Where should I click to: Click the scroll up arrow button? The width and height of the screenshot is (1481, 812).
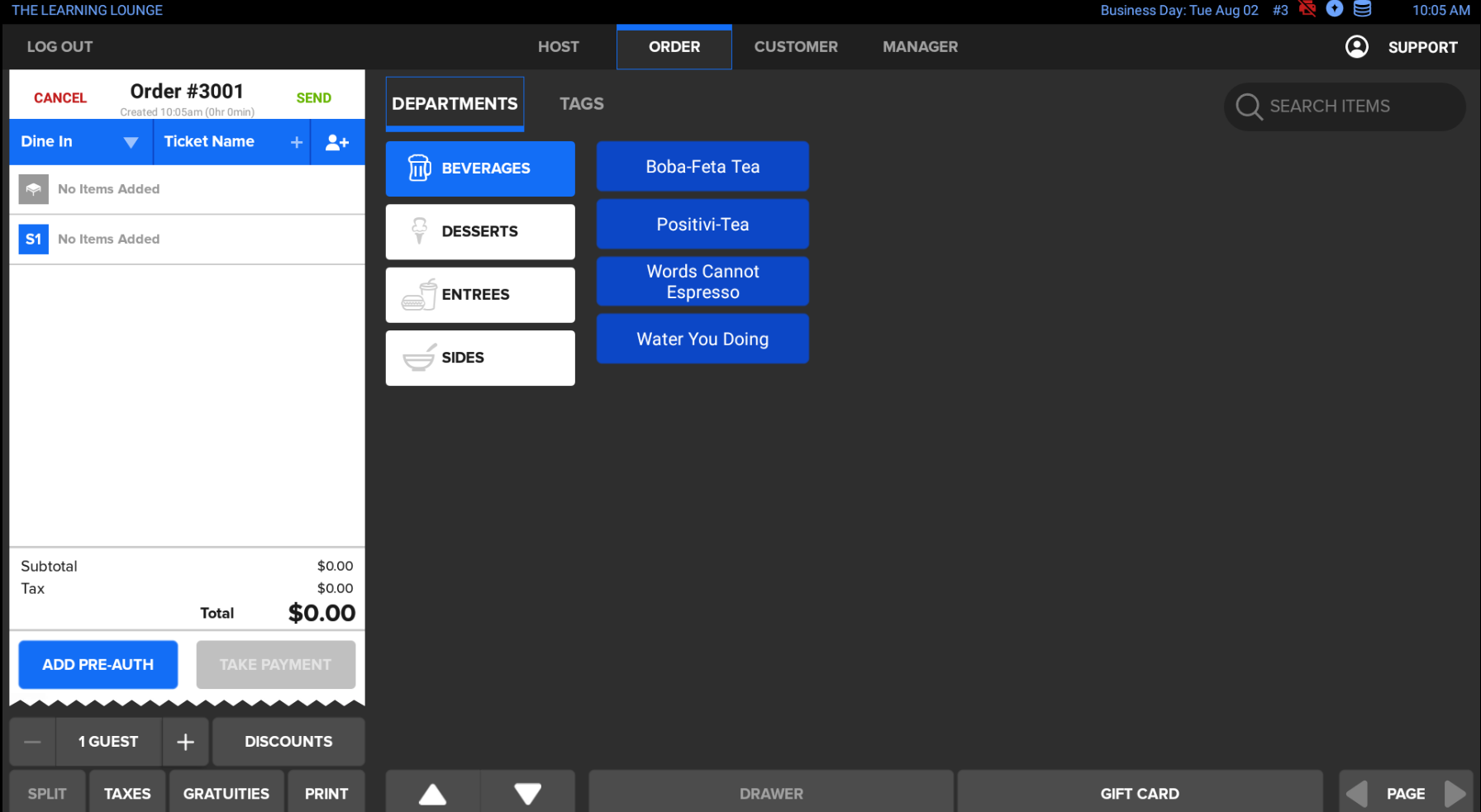[x=432, y=793]
